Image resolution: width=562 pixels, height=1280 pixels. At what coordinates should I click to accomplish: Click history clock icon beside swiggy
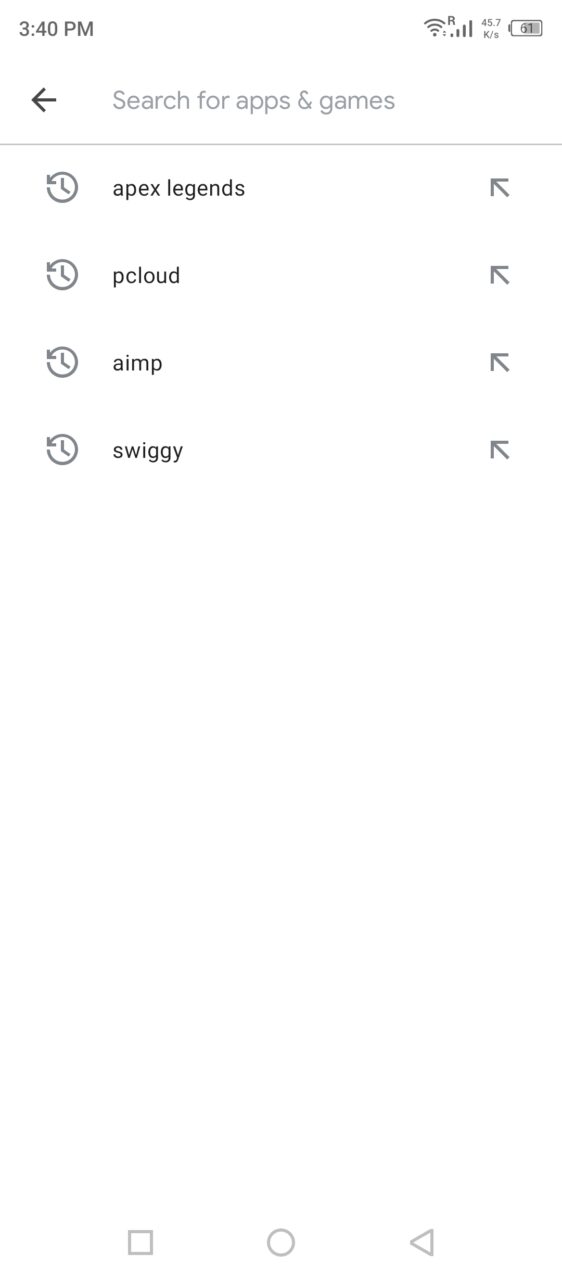pos(62,450)
